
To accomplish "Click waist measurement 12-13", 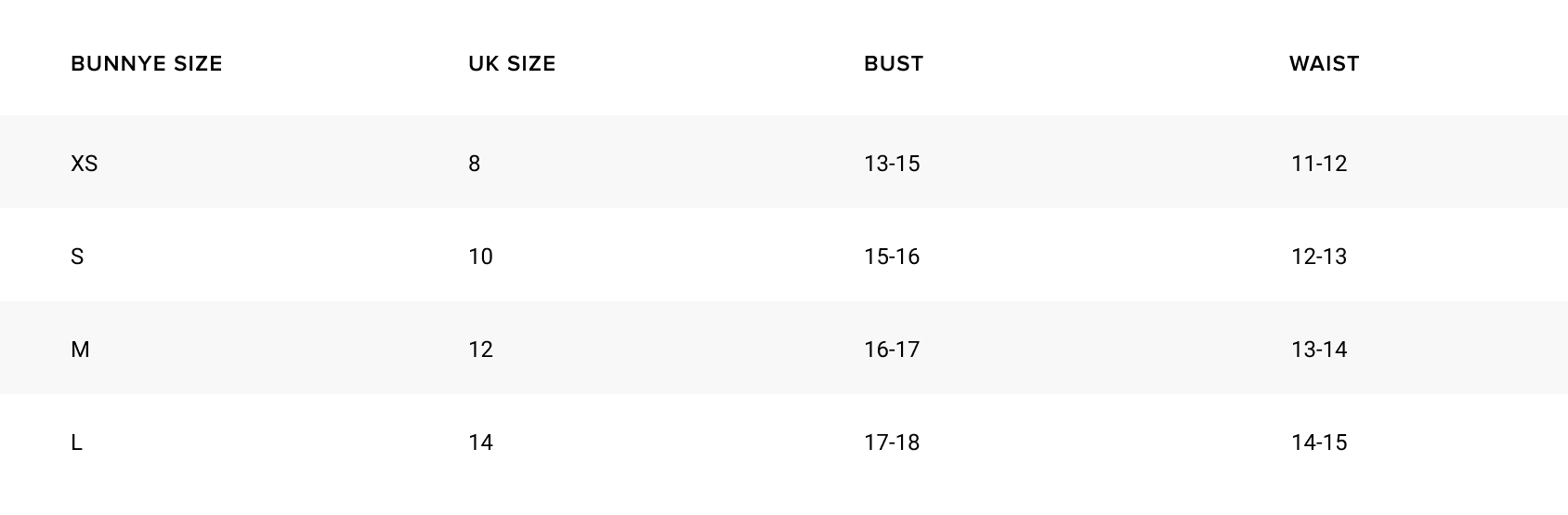I will click(1319, 257).
